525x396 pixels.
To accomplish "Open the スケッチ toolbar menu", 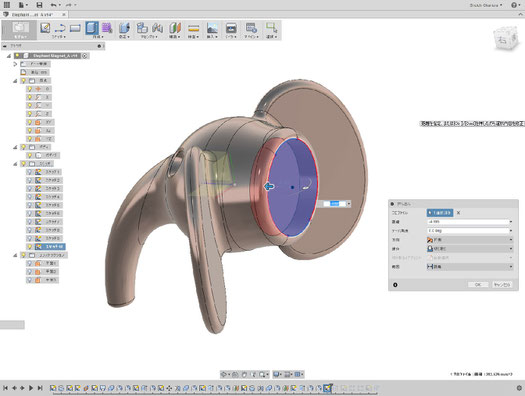I will tap(59, 36).
